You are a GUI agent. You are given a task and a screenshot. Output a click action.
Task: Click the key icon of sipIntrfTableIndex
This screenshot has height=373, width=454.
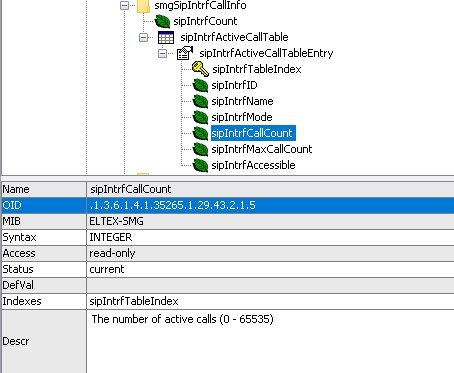(x=200, y=69)
